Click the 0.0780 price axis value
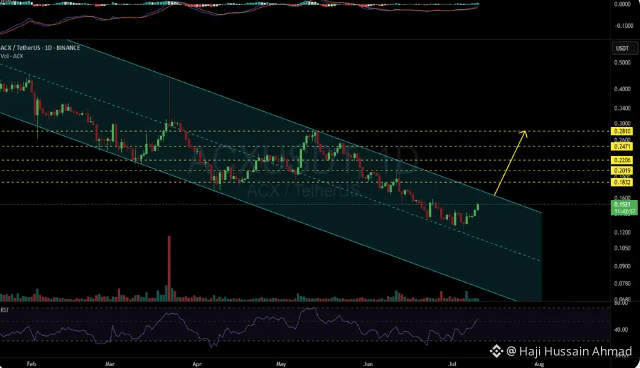Image resolution: width=640 pixels, height=368 pixels. [x=622, y=283]
